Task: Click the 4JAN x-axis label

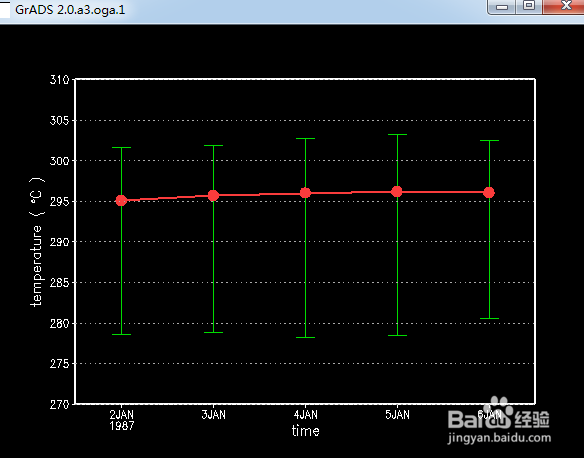Action: 305,414
